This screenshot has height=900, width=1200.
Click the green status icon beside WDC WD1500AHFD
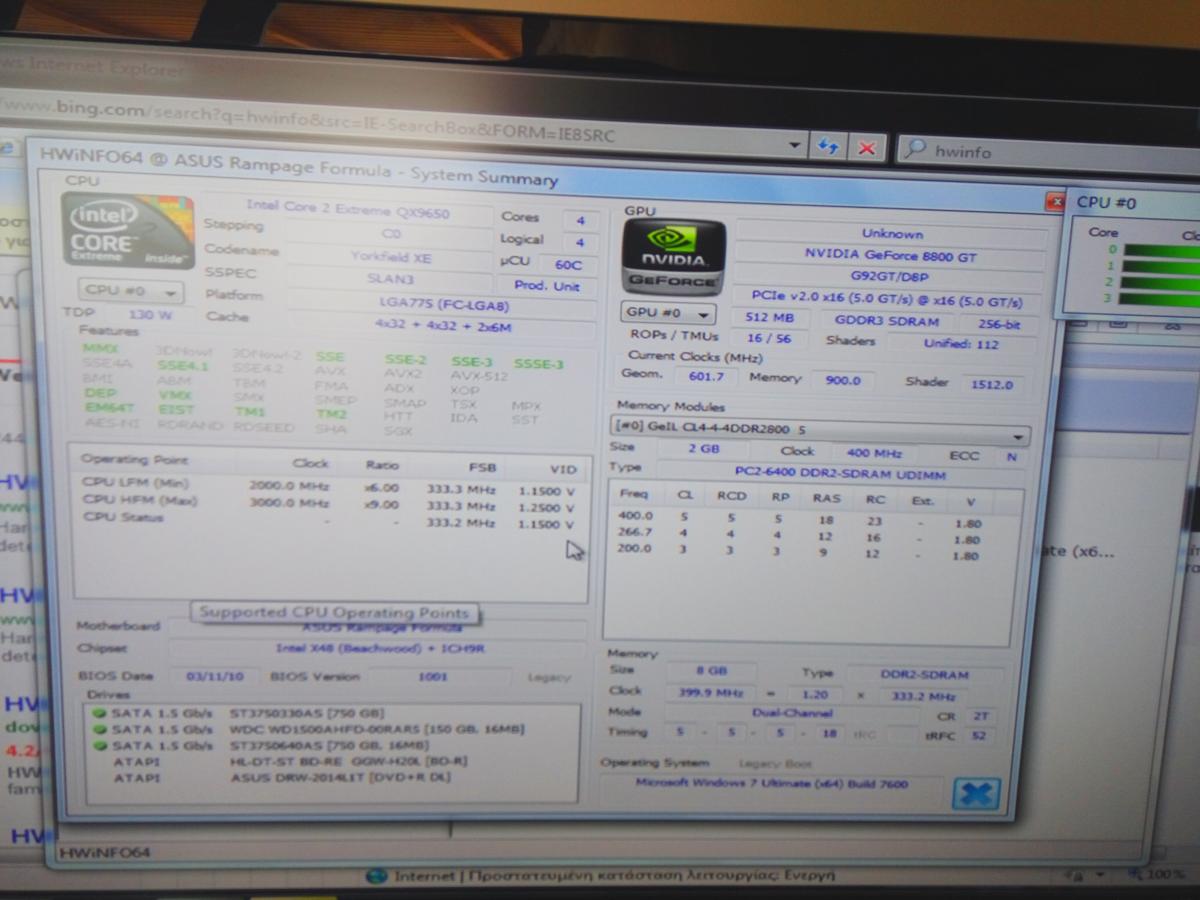[98, 729]
